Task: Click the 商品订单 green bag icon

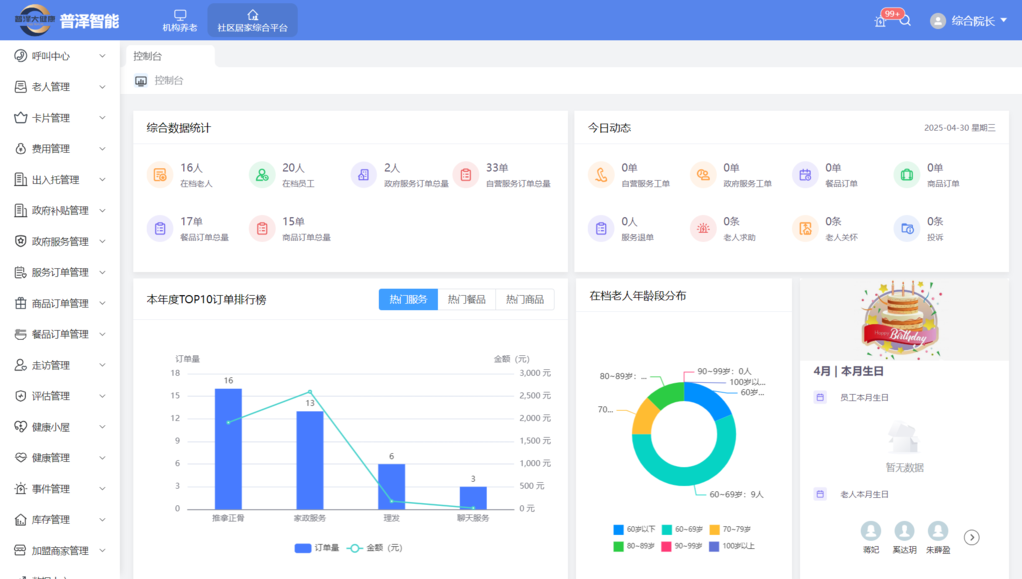Action: 907,175
